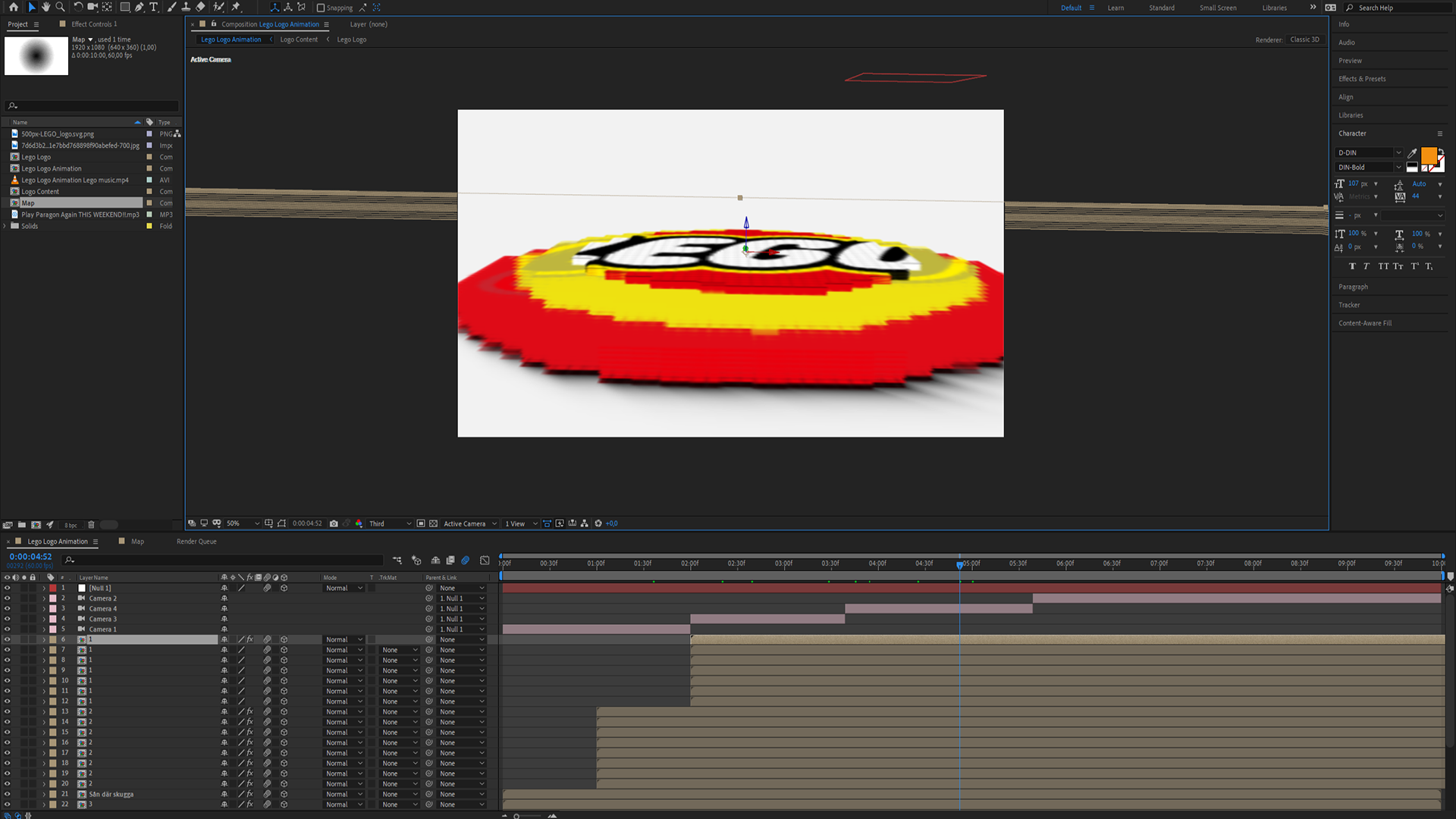1456x819 pixels.
Task: Select the Pan Behind anchor point tool
Action: tap(107, 7)
